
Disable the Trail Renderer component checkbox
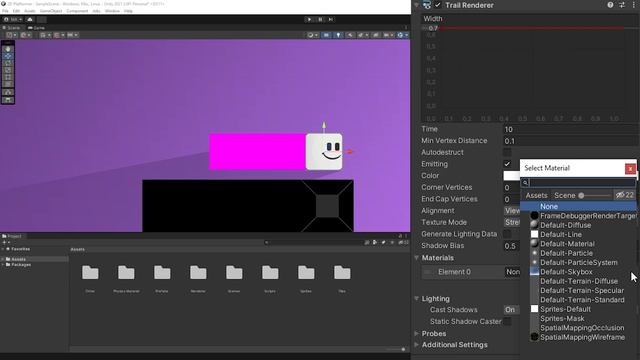438,5
